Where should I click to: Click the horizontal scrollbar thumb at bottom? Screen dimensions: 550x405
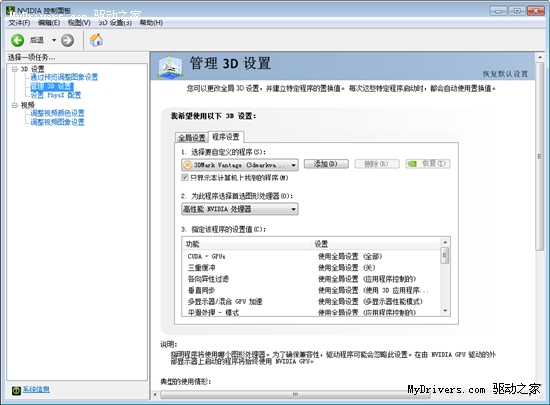click(x=295, y=394)
